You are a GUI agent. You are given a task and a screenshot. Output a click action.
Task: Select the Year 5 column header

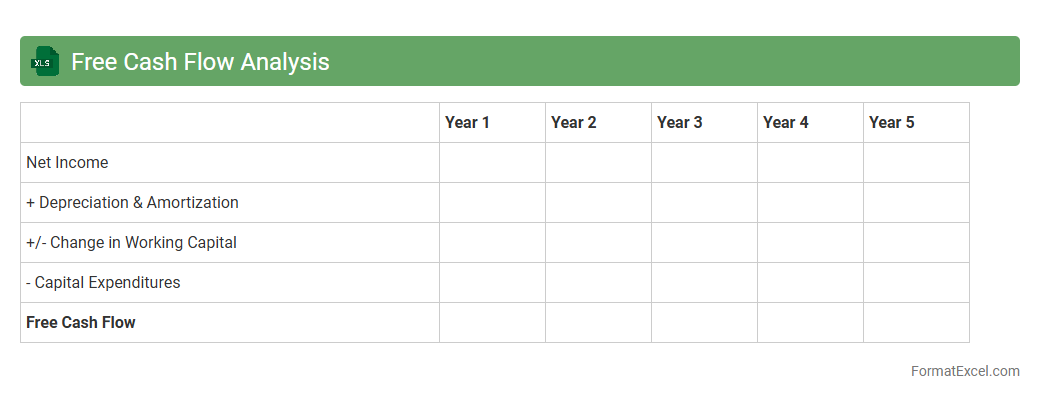point(891,122)
